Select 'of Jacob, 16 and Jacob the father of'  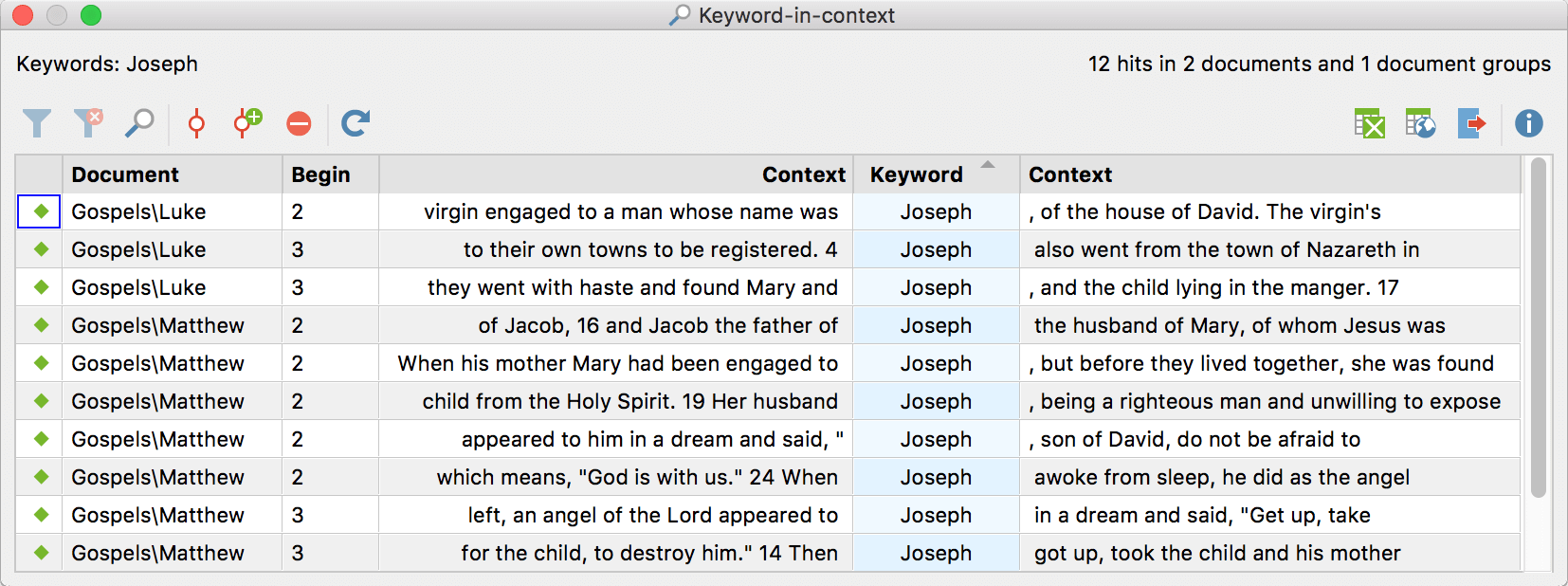pyautogui.click(x=658, y=325)
